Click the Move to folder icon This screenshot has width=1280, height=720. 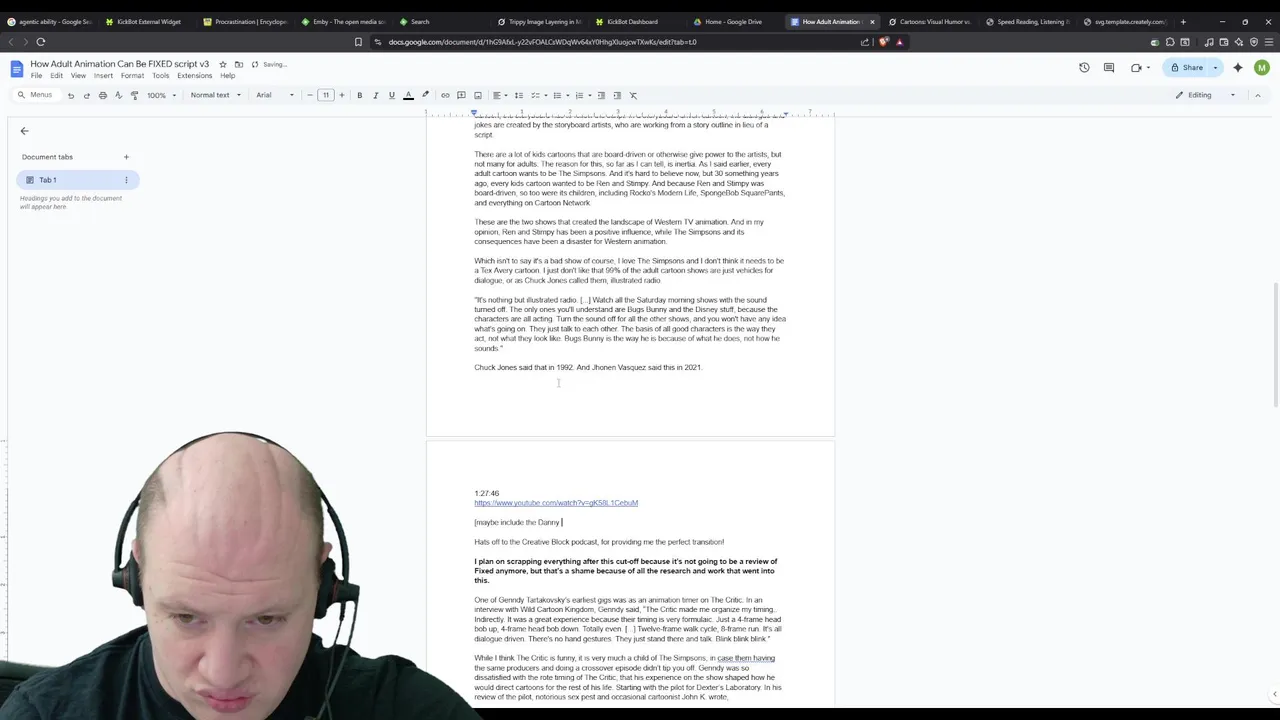[x=239, y=64]
